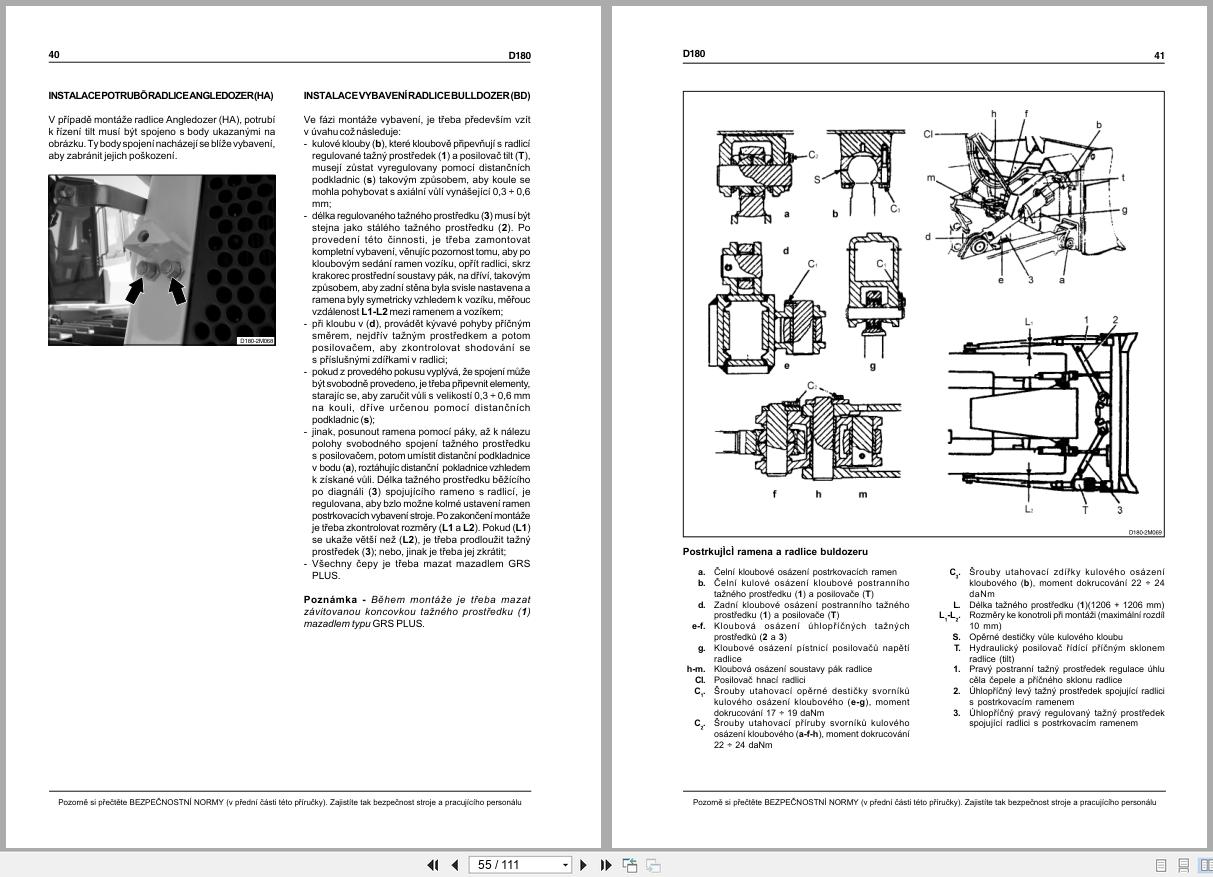Click page number 41 in the right header
The width and height of the screenshot is (1213, 877).
pyautogui.click(x=1159, y=56)
